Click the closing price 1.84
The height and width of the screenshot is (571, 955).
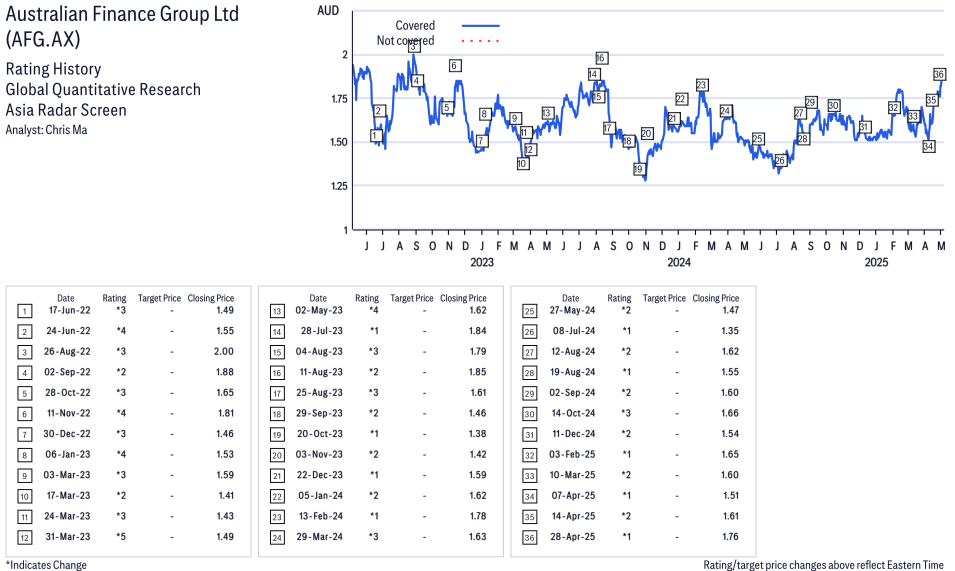point(478,331)
